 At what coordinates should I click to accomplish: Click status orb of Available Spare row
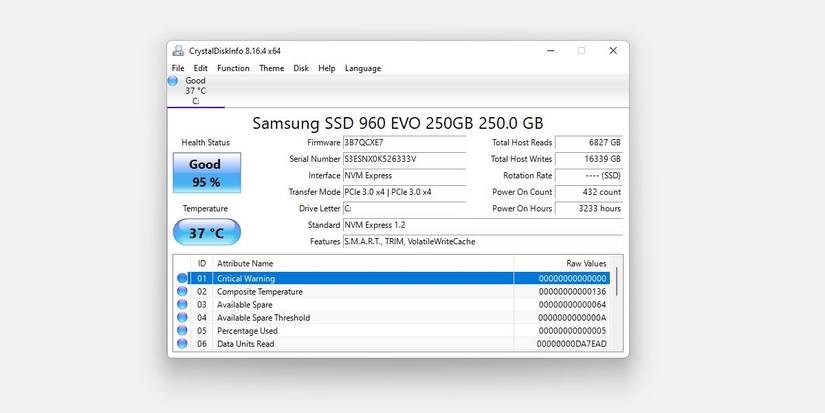click(182, 305)
